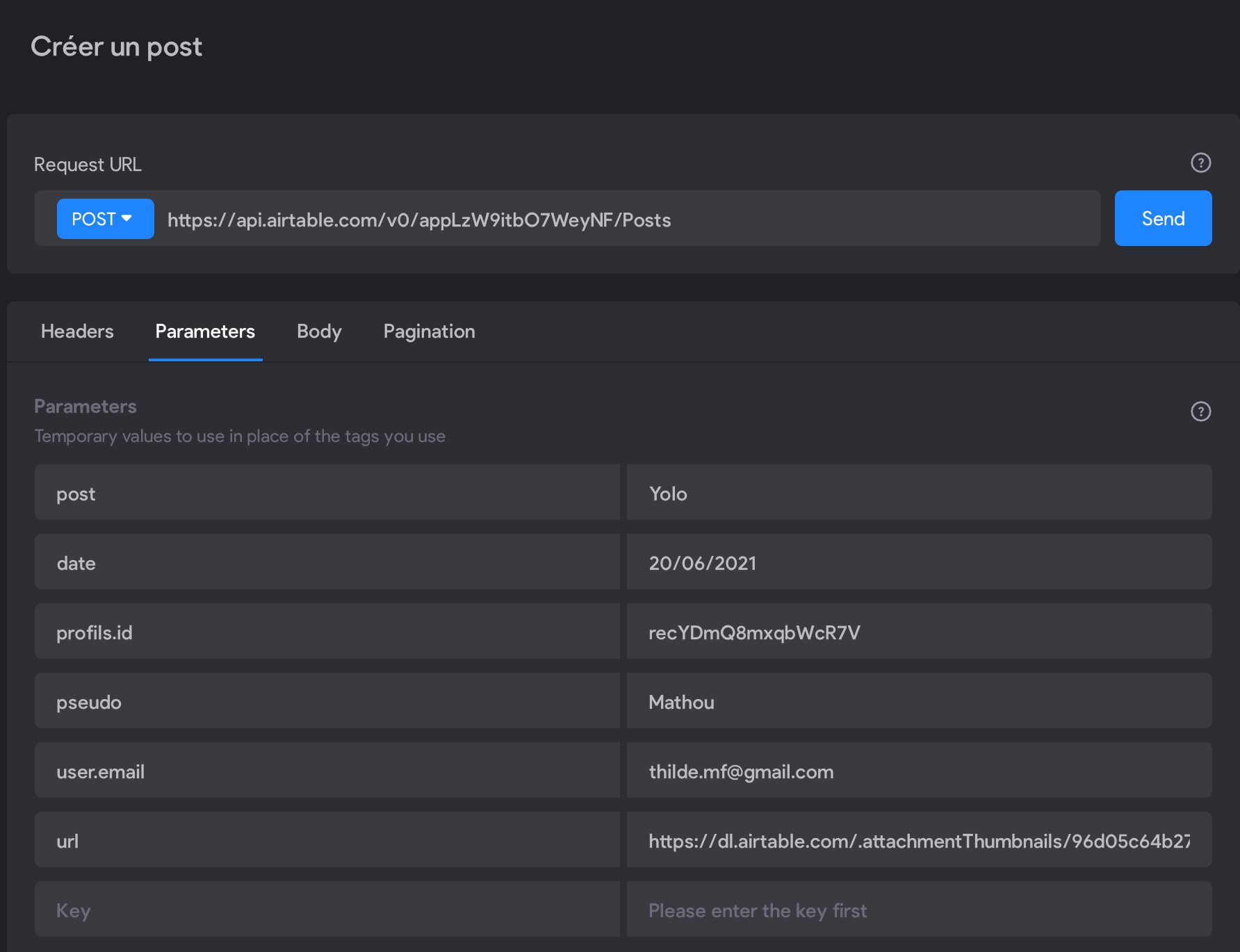Click the 'url' key field
The width and height of the screenshot is (1240, 952).
(327, 840)
